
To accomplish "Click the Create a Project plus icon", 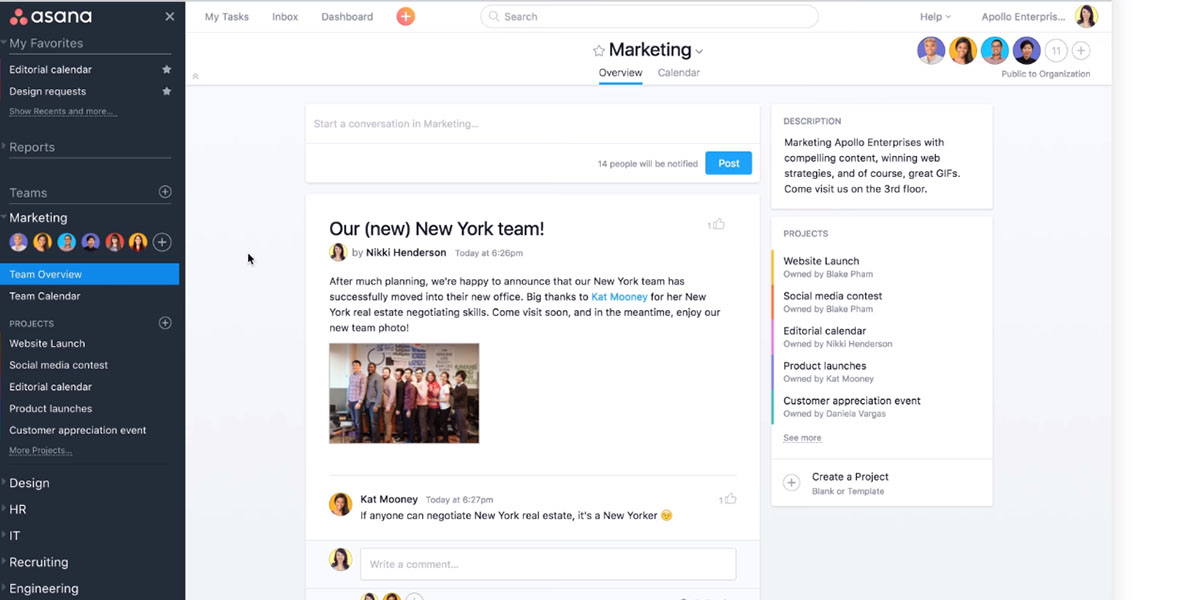I will 791,483.
